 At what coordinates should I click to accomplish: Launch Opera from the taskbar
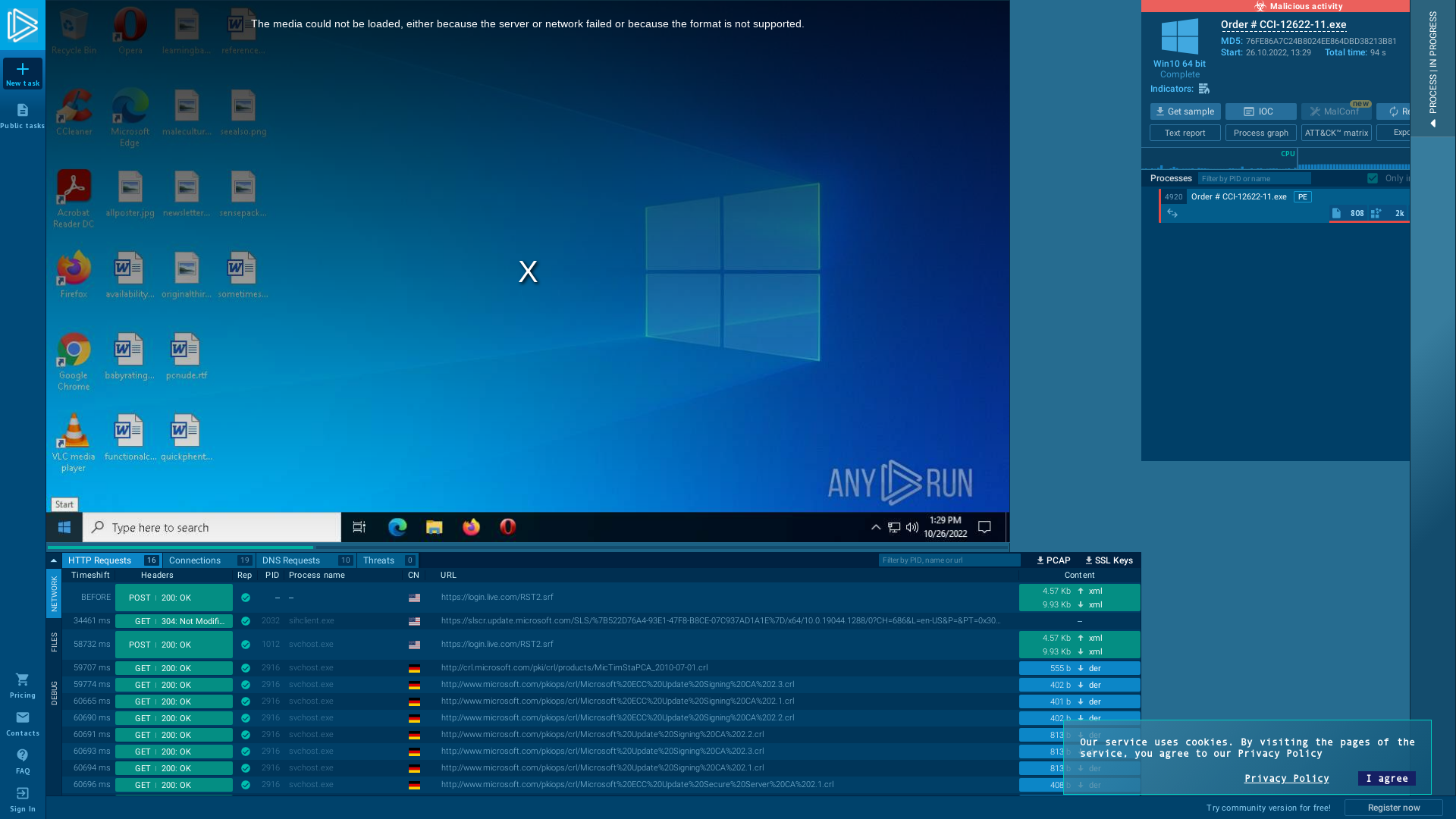coord(507,527)
